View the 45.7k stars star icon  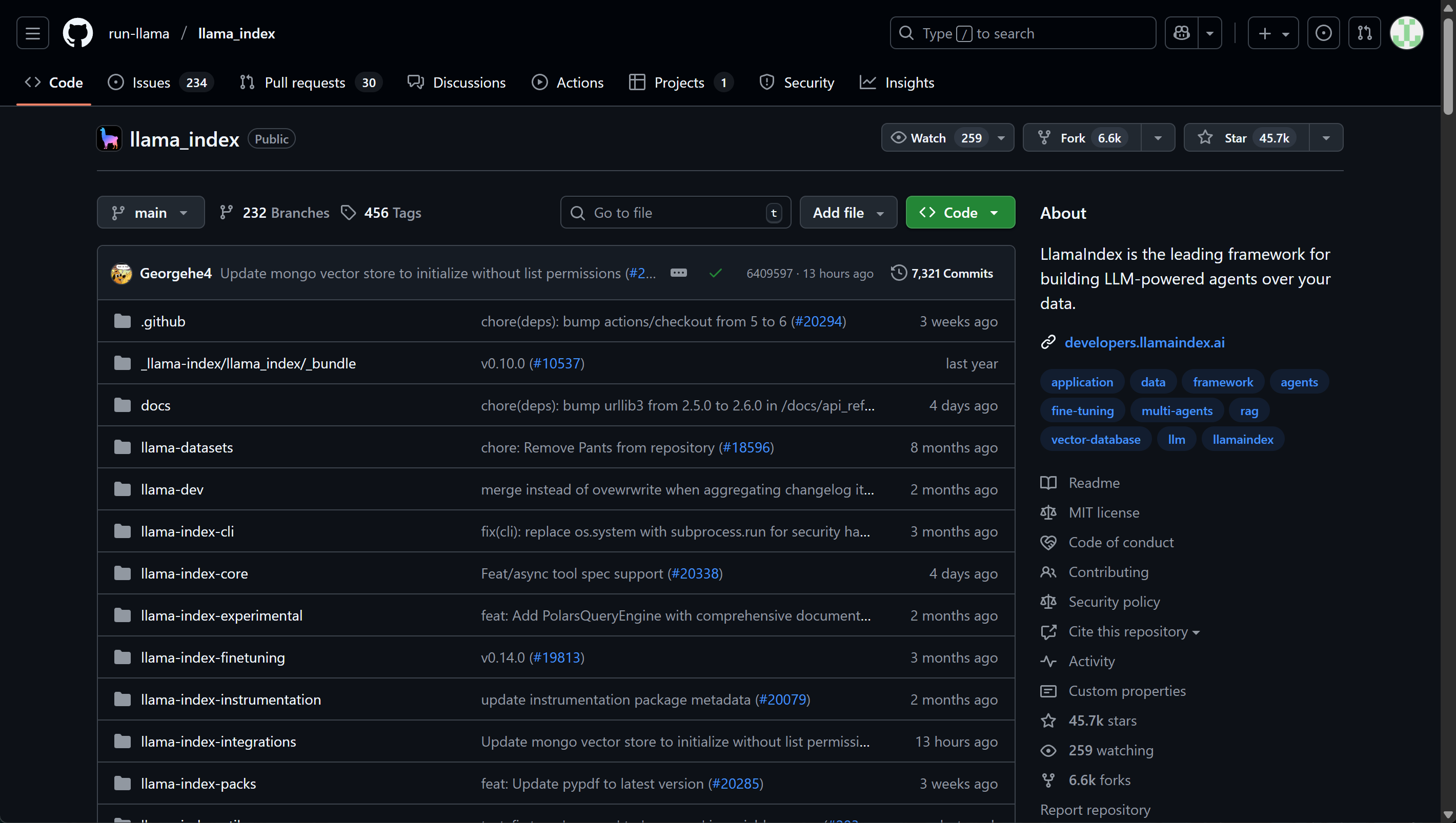click(x=1048, y=721)
